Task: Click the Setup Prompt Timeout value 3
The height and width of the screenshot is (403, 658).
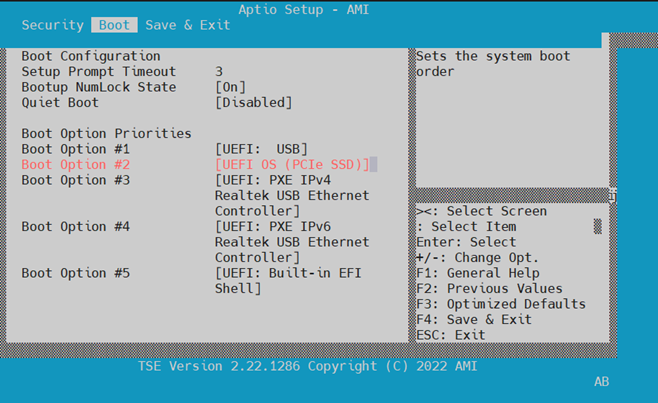Action: pos(219,72)
